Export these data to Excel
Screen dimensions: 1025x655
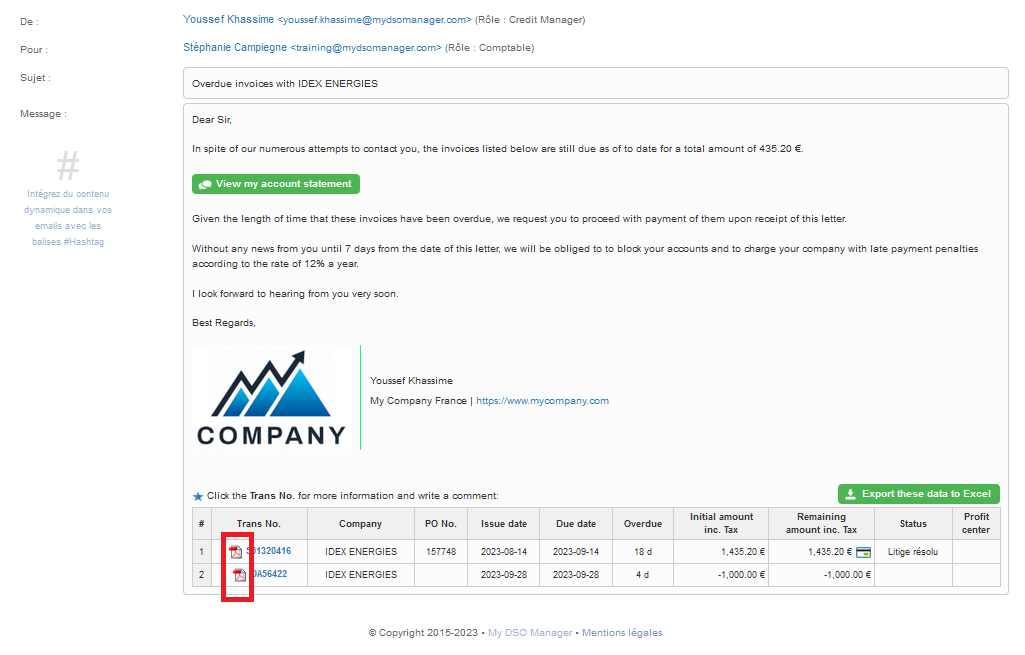click(x=918, y=494)
